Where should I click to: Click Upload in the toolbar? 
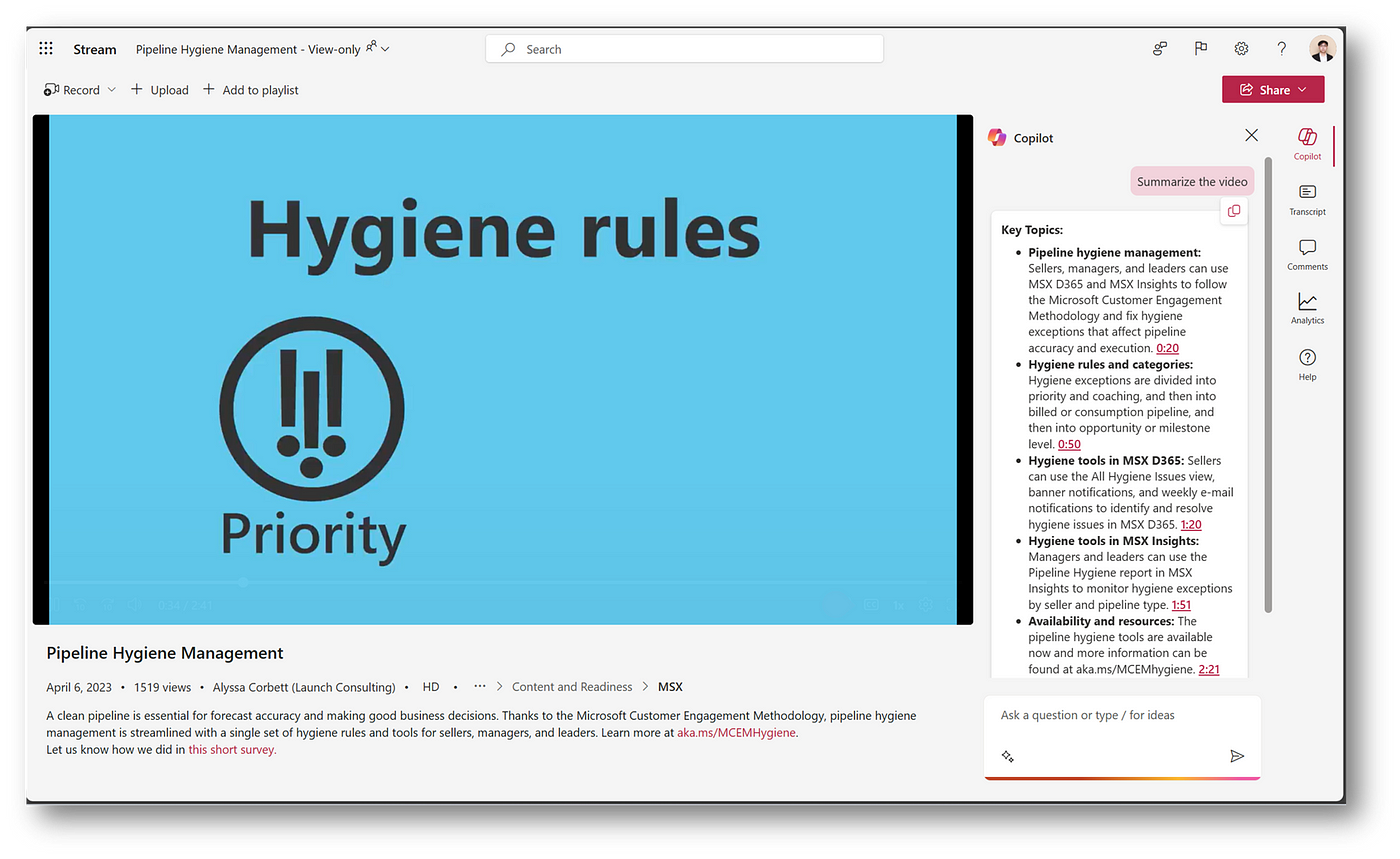tap(159, 90)
